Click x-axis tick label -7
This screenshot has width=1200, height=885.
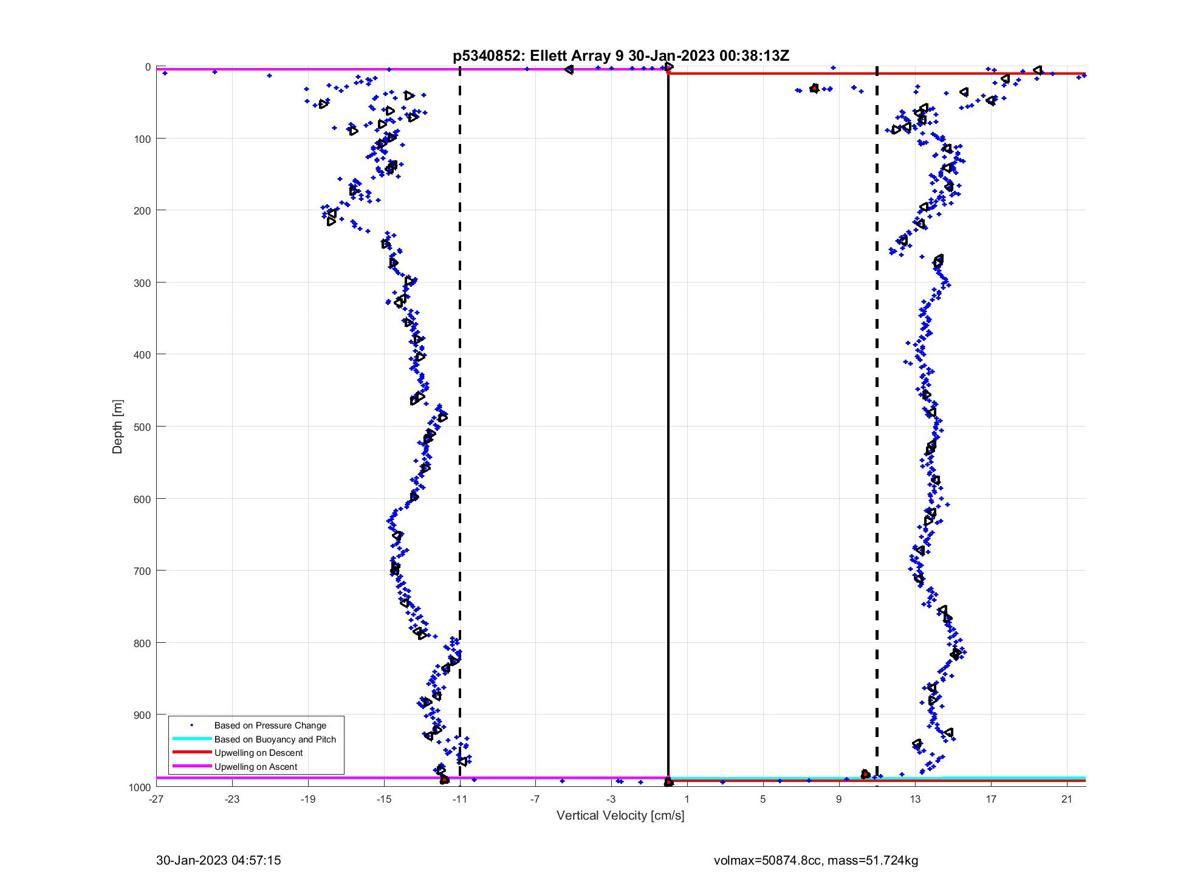point(535,799)
